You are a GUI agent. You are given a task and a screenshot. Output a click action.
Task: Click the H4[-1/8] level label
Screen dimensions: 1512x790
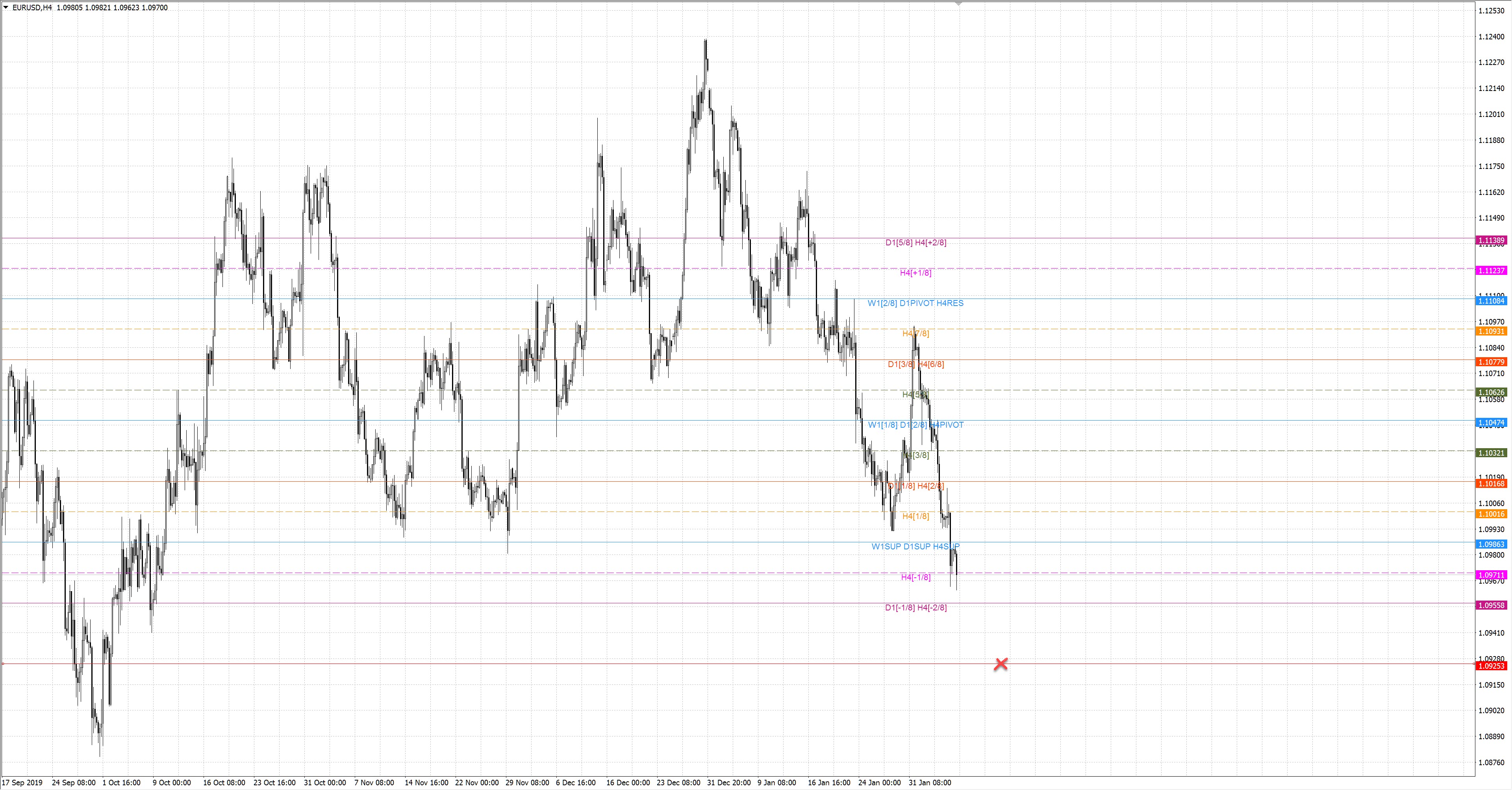pos(915,577)
